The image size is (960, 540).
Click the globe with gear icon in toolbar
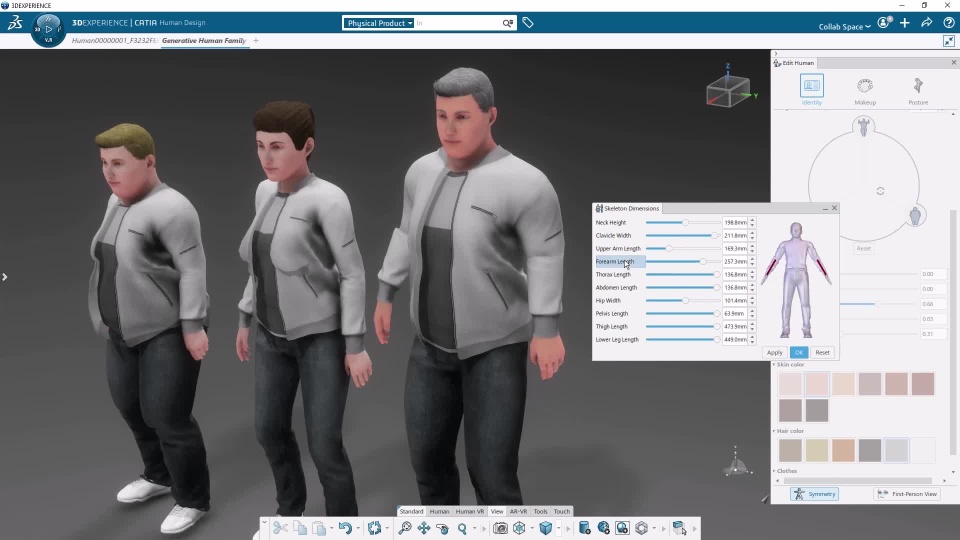[603, 528]
